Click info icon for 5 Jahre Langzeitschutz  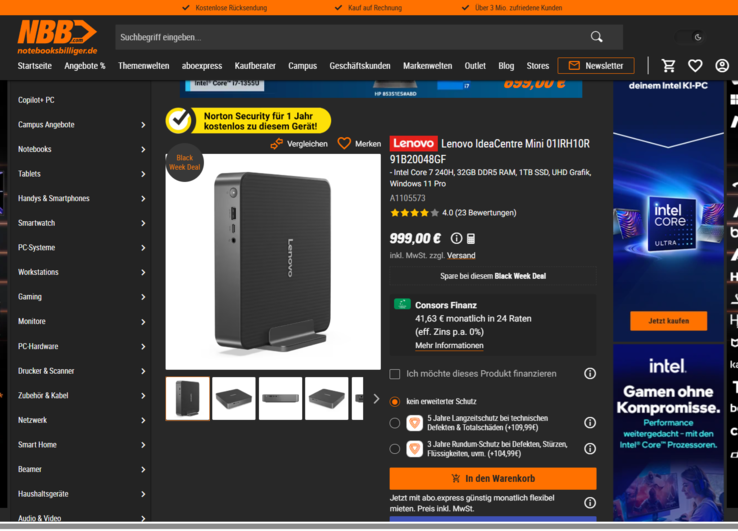click(590, 423)
